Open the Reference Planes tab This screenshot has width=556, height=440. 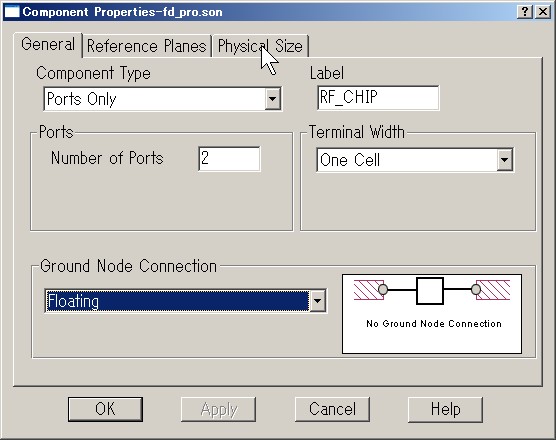pyautogui.click(x=146, y=46)
